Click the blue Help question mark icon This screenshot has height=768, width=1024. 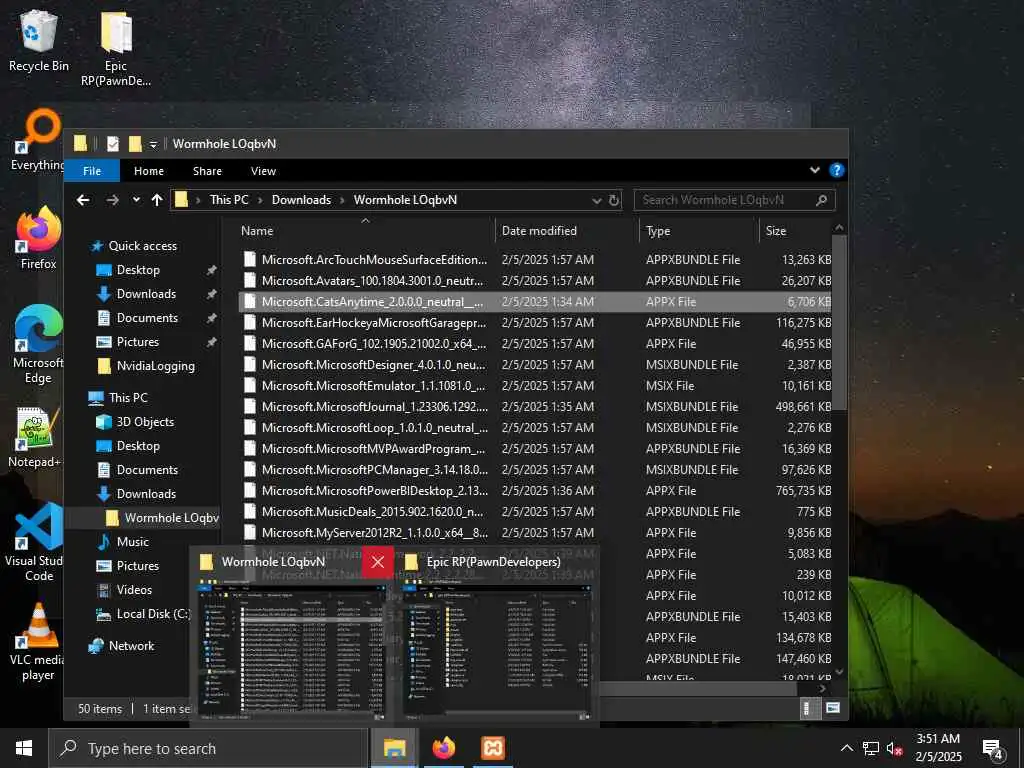coord(837,170)
